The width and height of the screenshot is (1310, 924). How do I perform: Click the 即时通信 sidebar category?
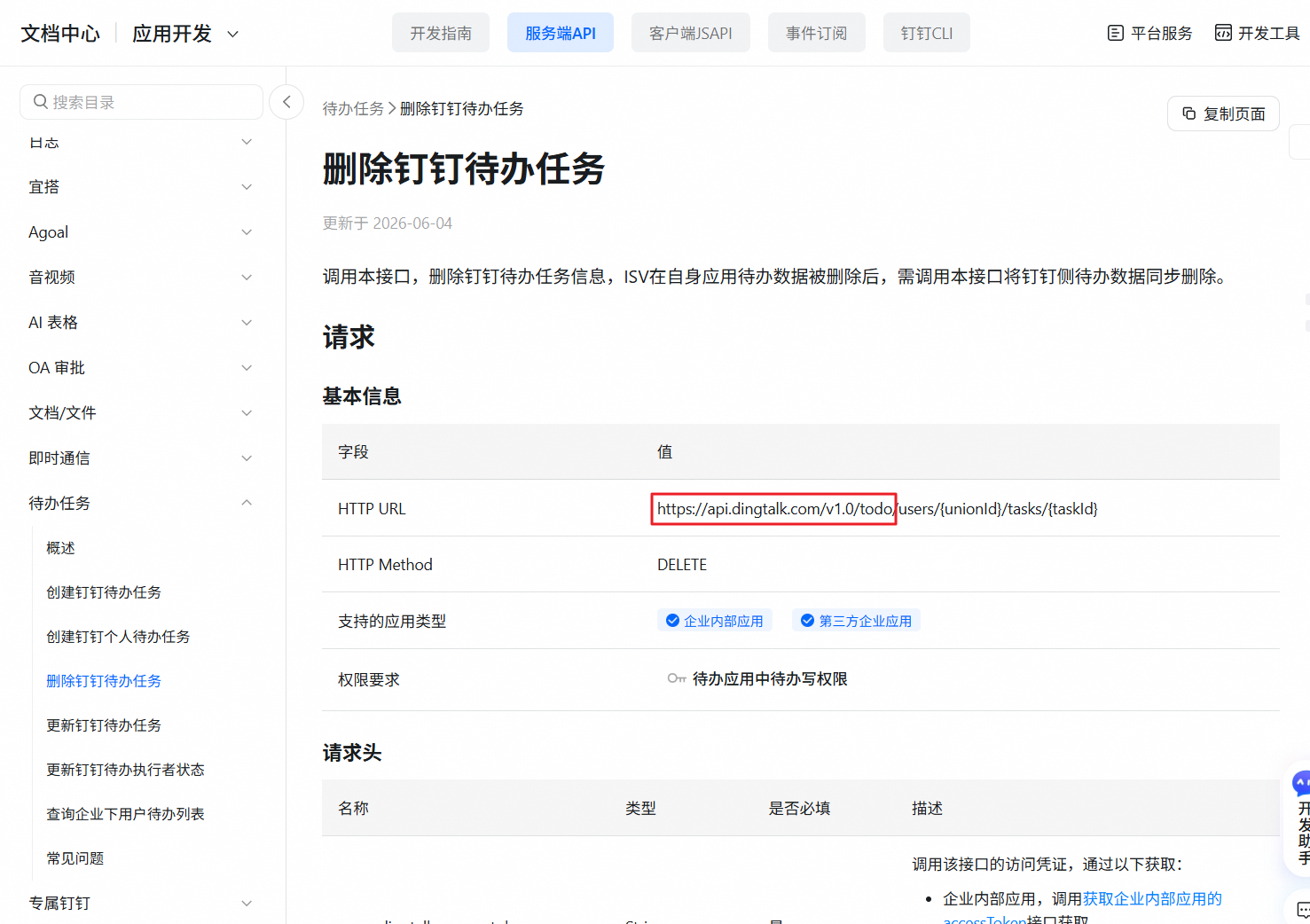(59, 458)
